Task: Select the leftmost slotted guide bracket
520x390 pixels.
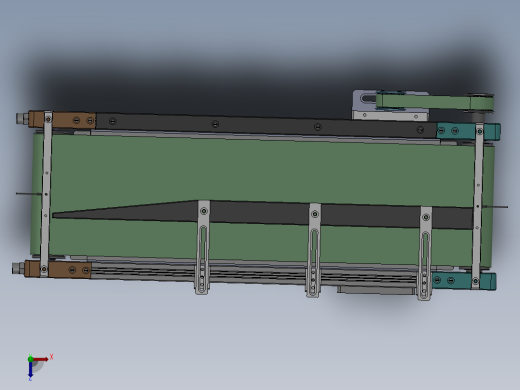Action: [x=203, y=247]
